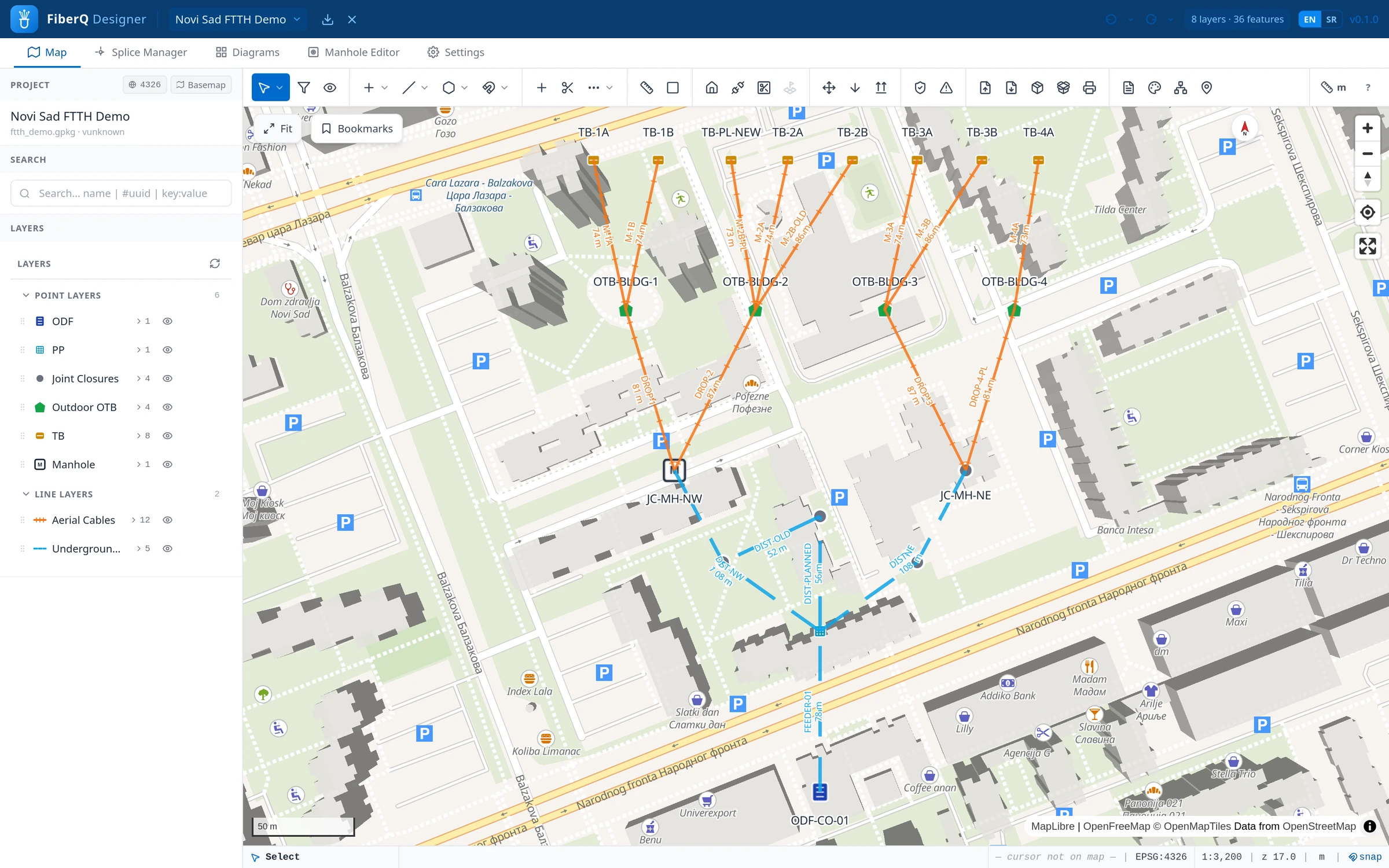
Task: Open the Diagrams tab
Action: click(248, 52)
